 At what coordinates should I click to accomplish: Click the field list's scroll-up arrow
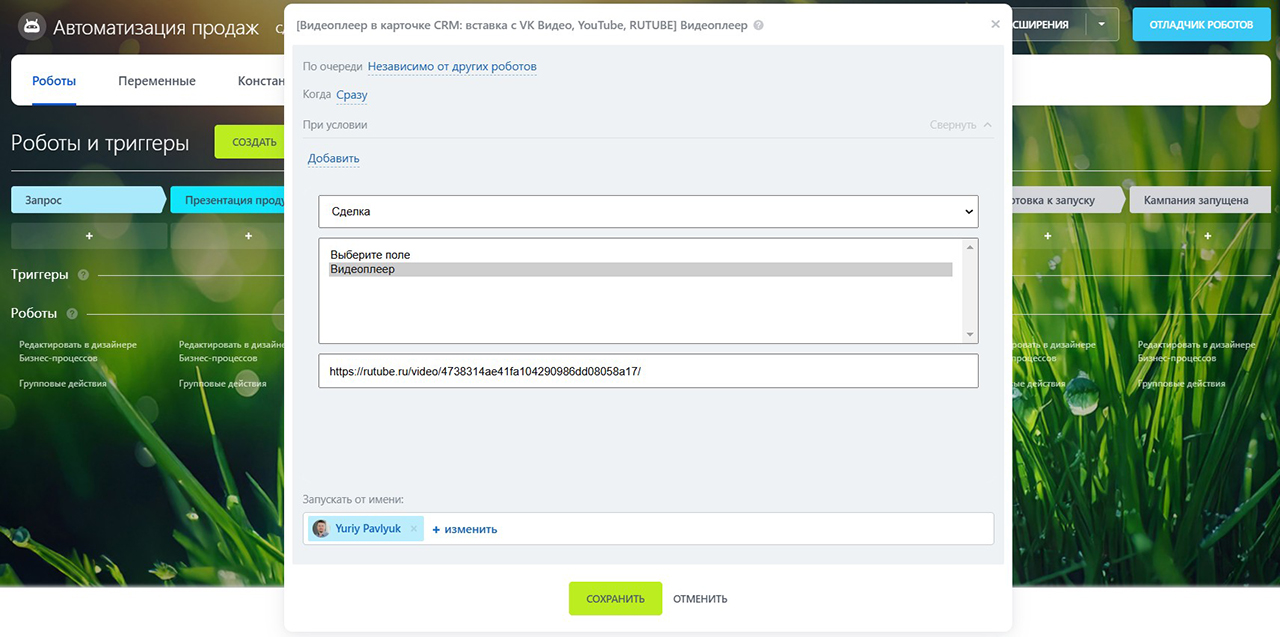point(969,247)
